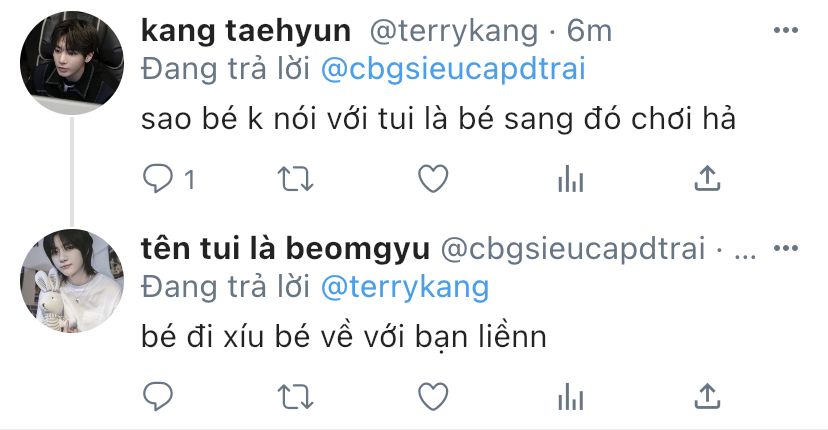Open more options on beomgyu's tweet

point(785,248)
